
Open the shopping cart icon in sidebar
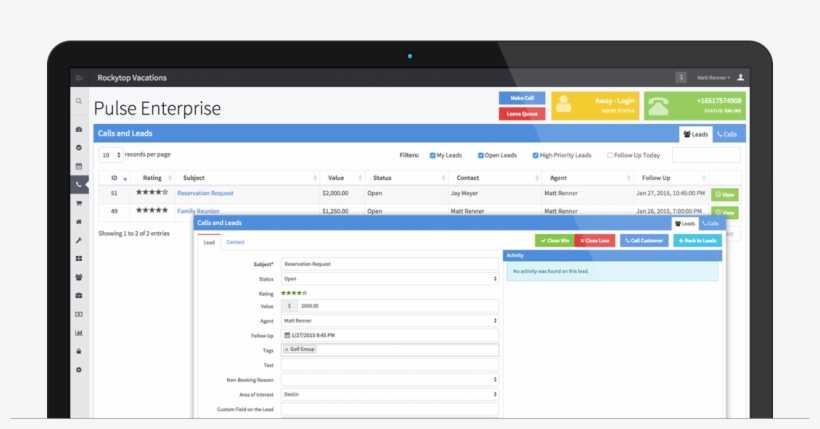(x=79, y=203)
